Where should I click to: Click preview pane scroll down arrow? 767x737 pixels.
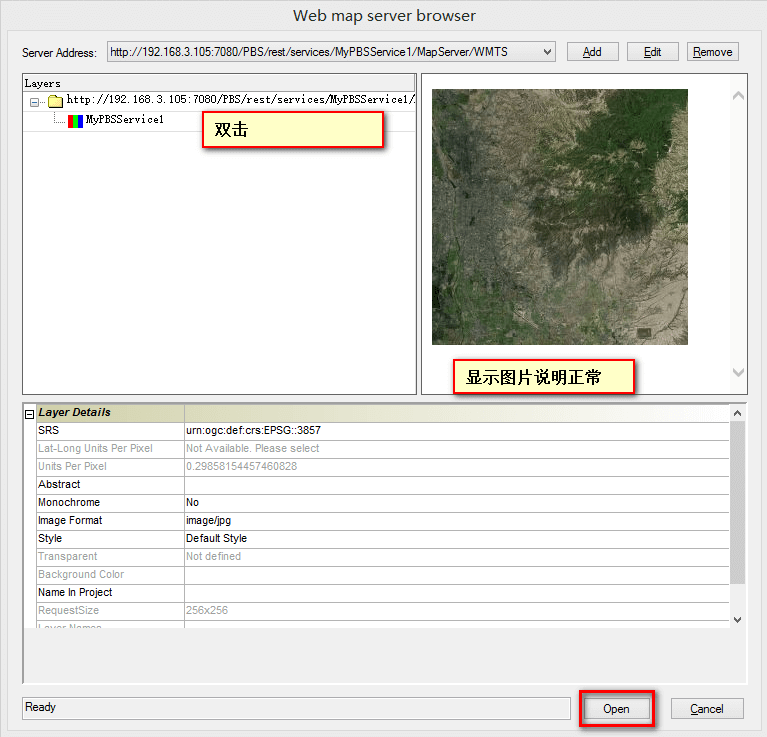[x=738, y=373]
